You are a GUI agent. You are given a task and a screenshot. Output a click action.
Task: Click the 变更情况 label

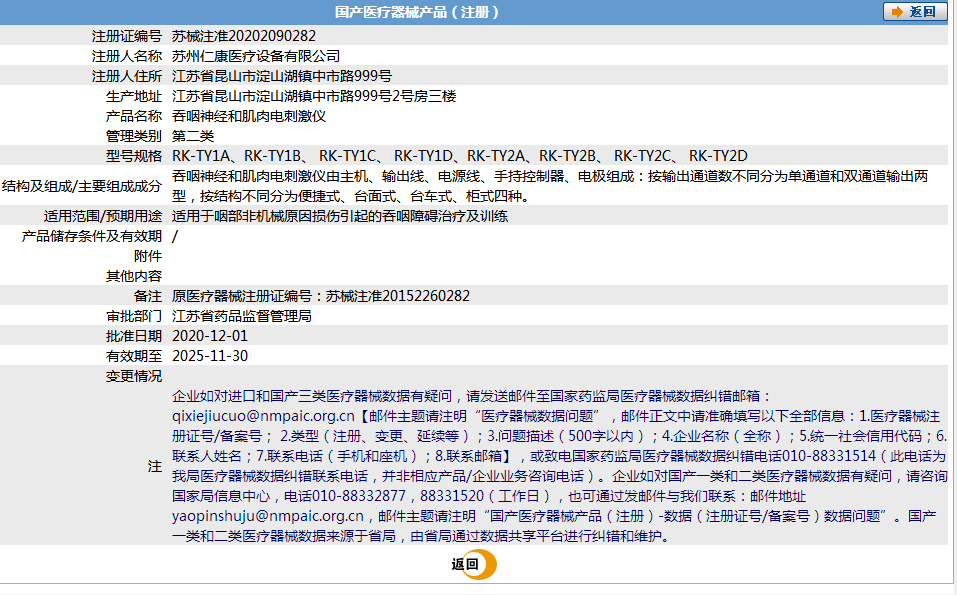pyautogui.click(x=134, y=376)
